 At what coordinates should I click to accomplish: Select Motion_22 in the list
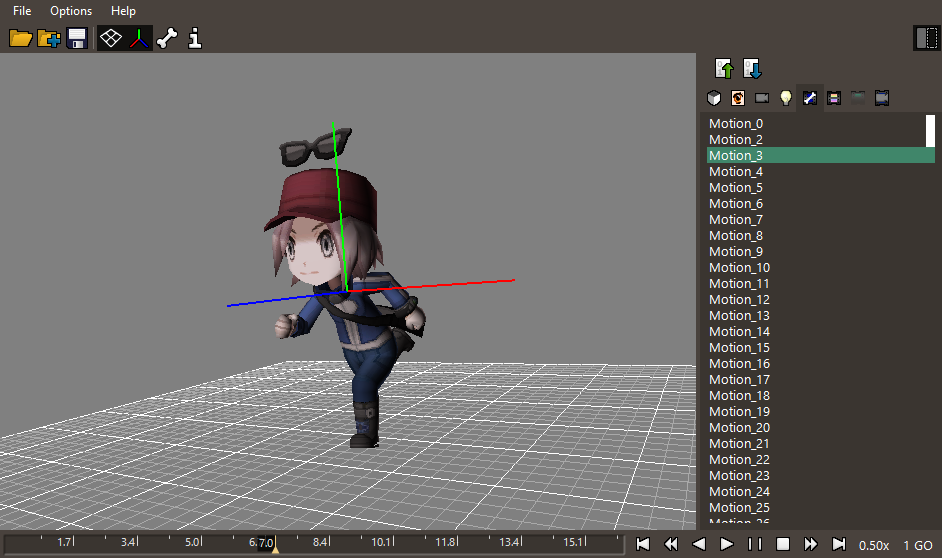pyautogui.click(x=821, y=460)
